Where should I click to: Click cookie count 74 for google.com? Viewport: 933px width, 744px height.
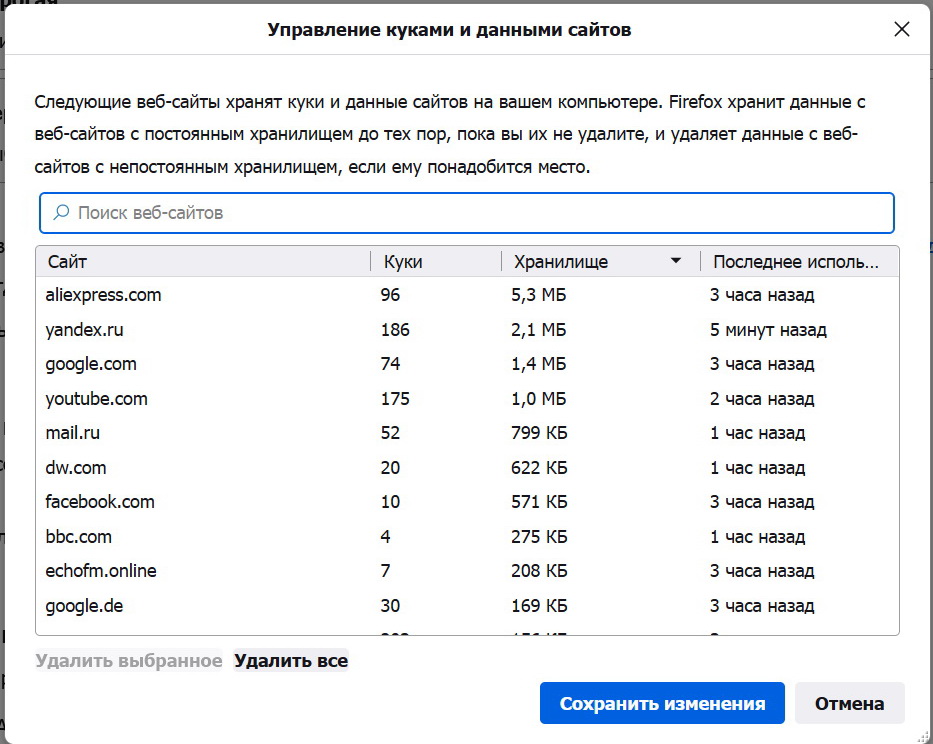pyautogui.click(x=390, y=364)
